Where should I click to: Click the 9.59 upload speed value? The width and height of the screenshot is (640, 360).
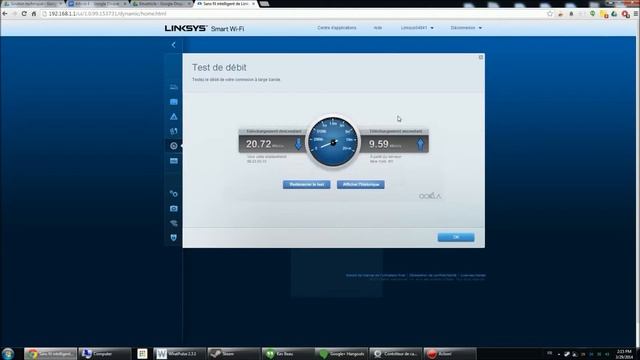379,144
